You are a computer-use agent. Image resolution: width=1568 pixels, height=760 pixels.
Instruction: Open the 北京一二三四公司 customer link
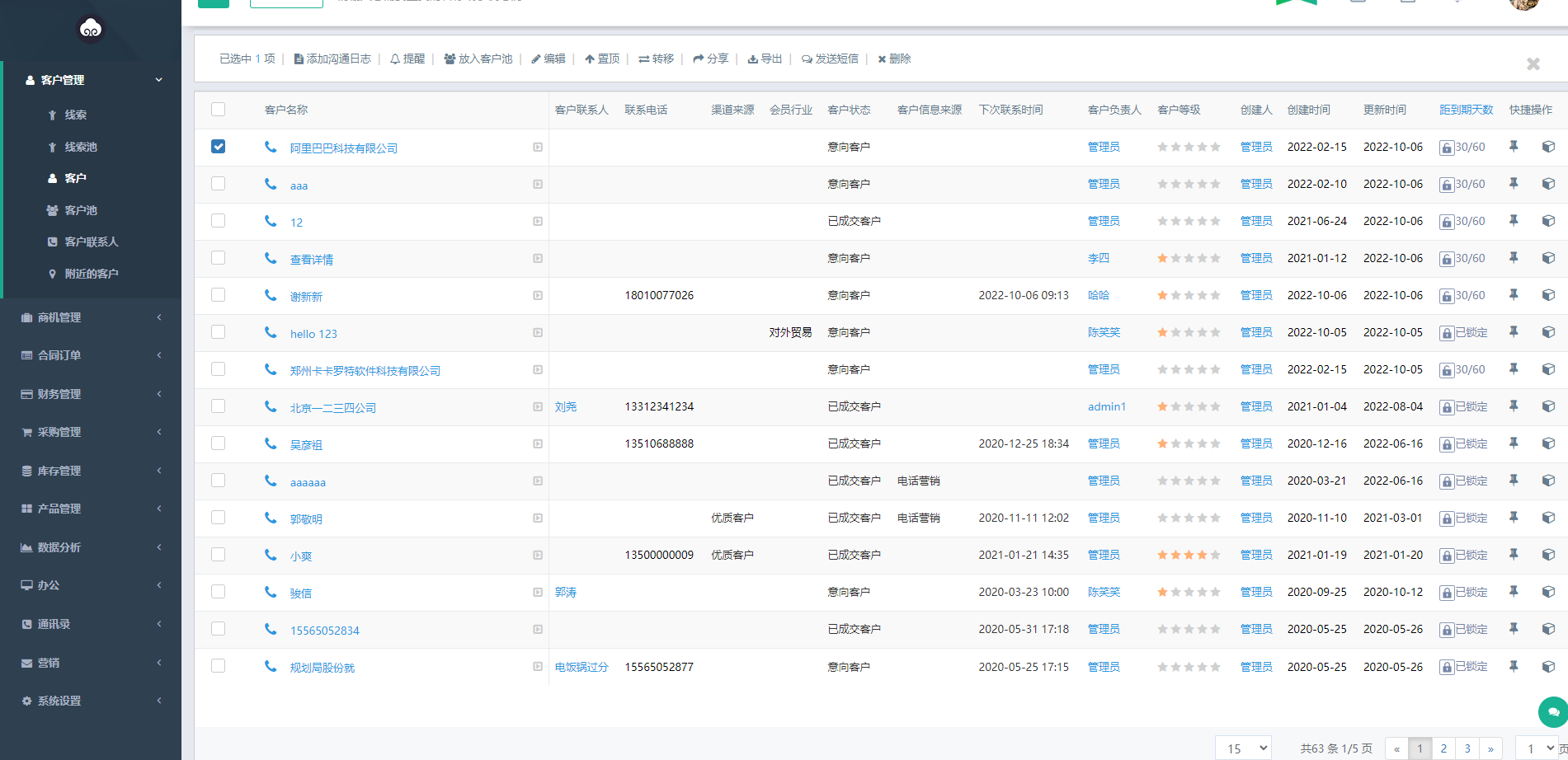point(332,406)
